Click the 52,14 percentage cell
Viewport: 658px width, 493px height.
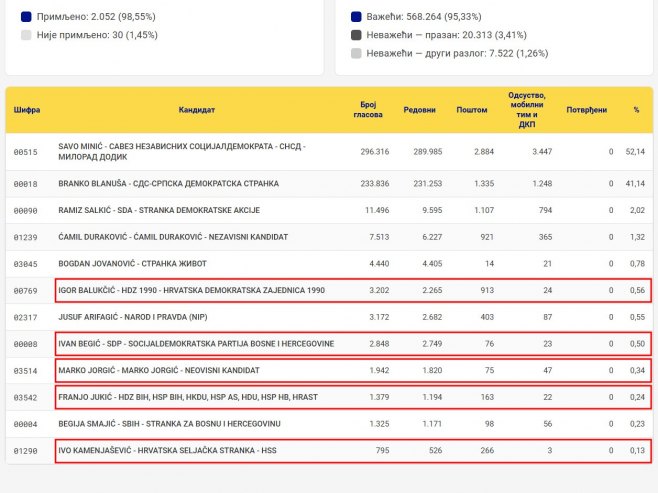click(x=635, y=151)
